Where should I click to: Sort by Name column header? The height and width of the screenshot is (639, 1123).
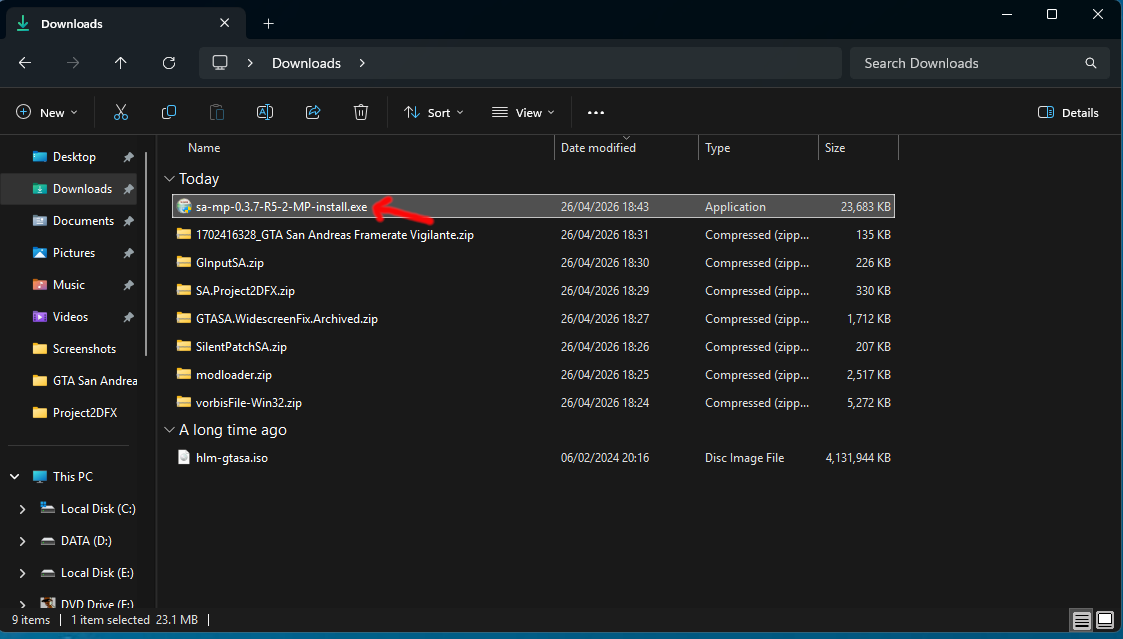coord(204,148)
